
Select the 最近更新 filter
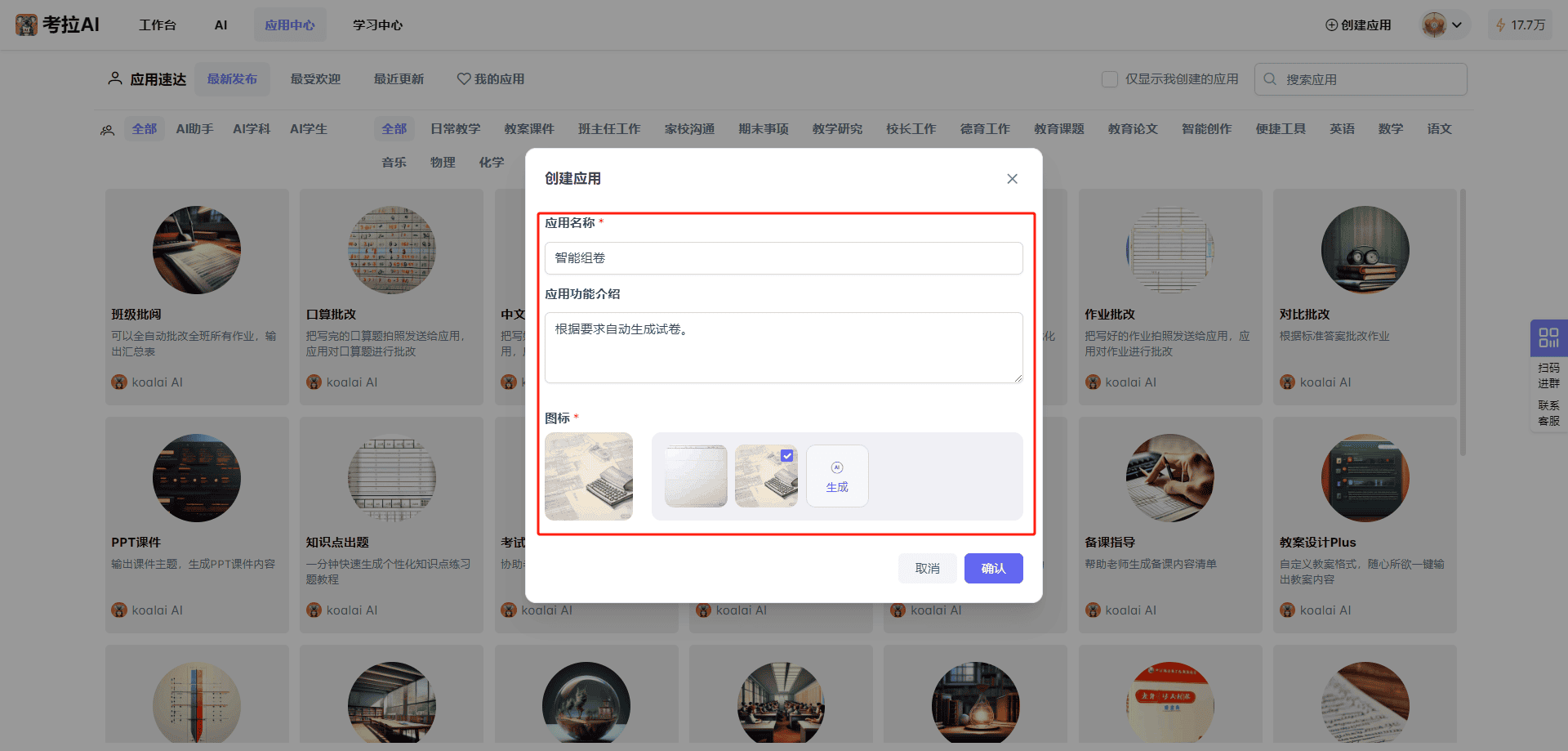click(x=399, y=79)
